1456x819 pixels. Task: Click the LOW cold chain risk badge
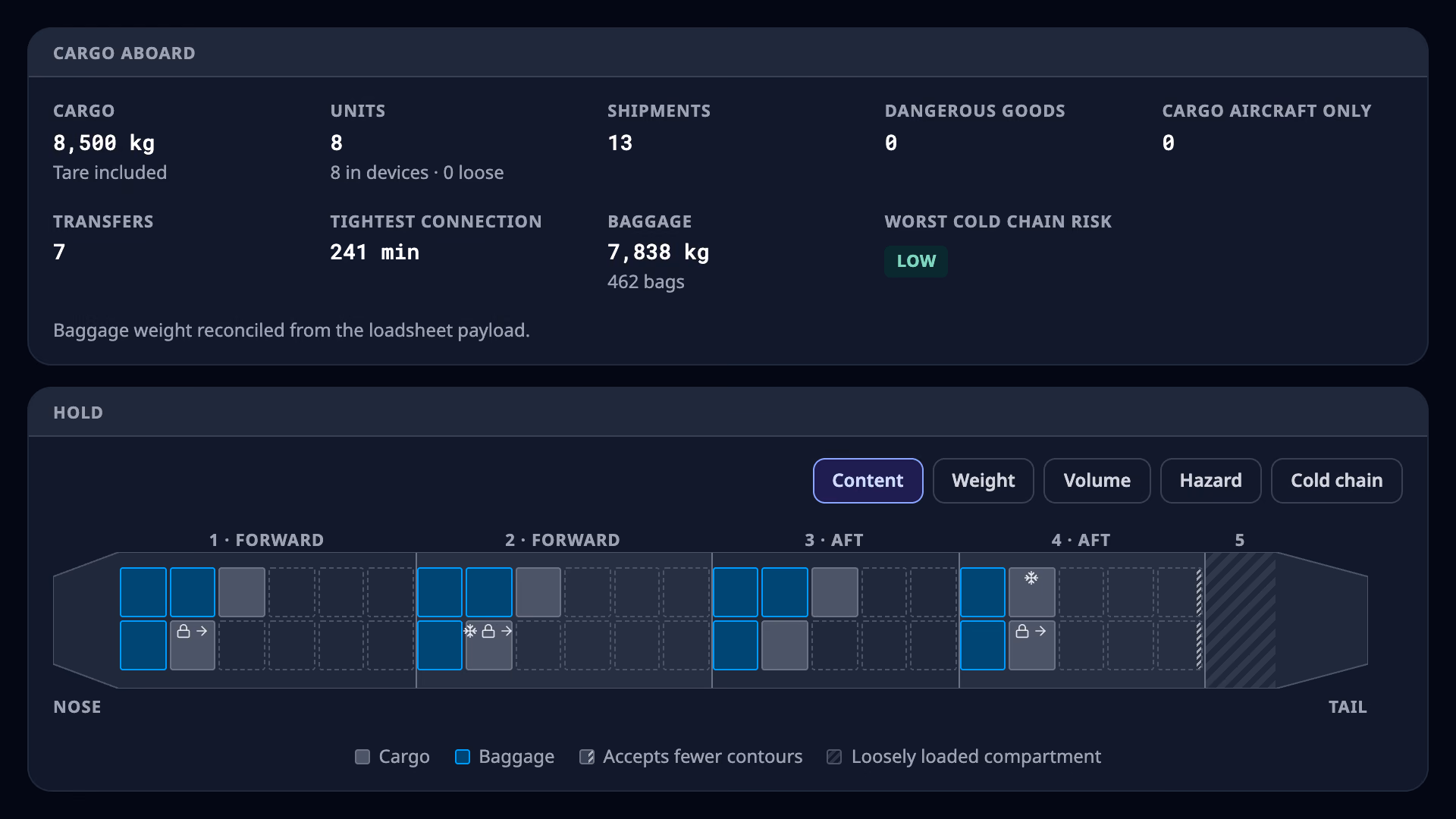point(916,262)
